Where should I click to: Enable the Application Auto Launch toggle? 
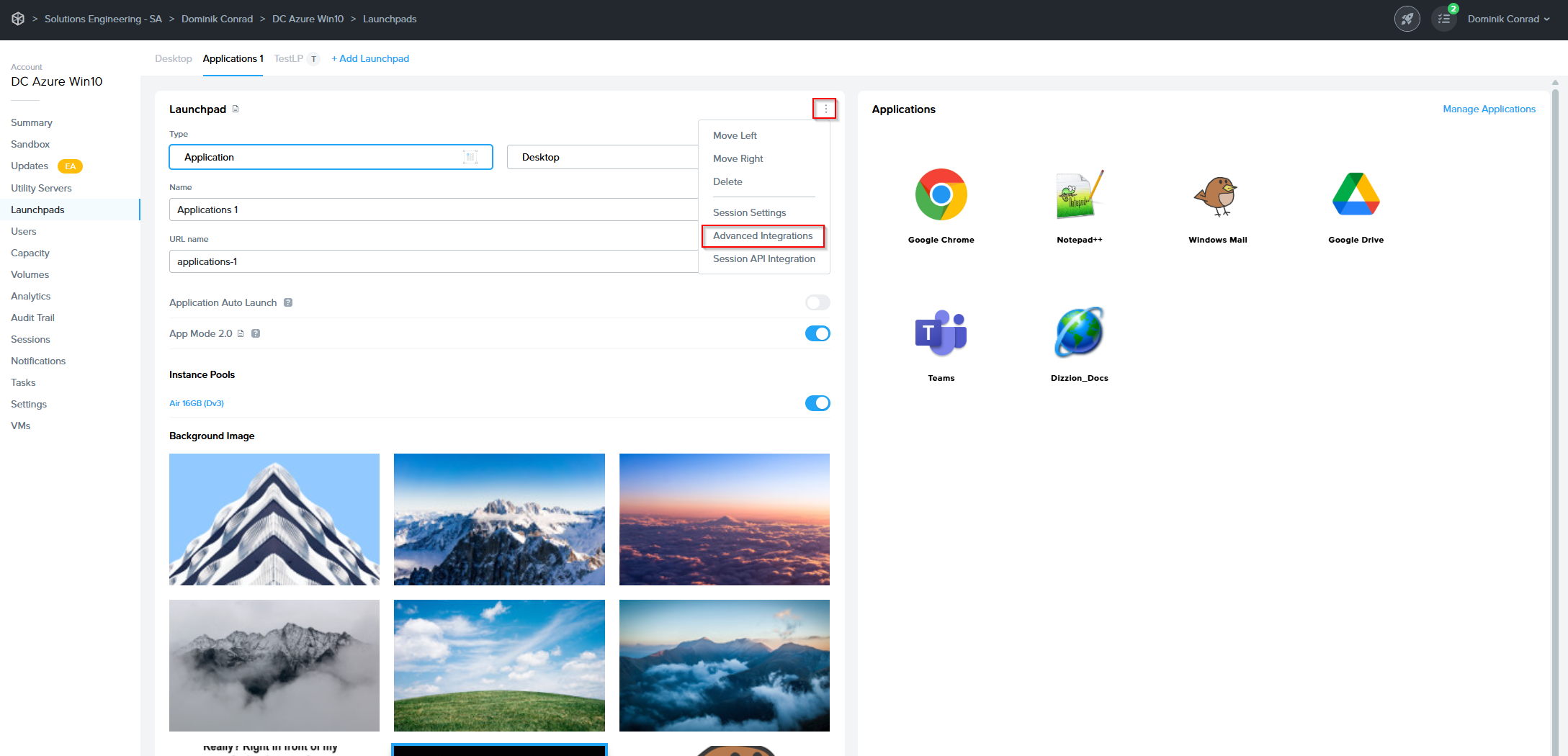point(817,302)
